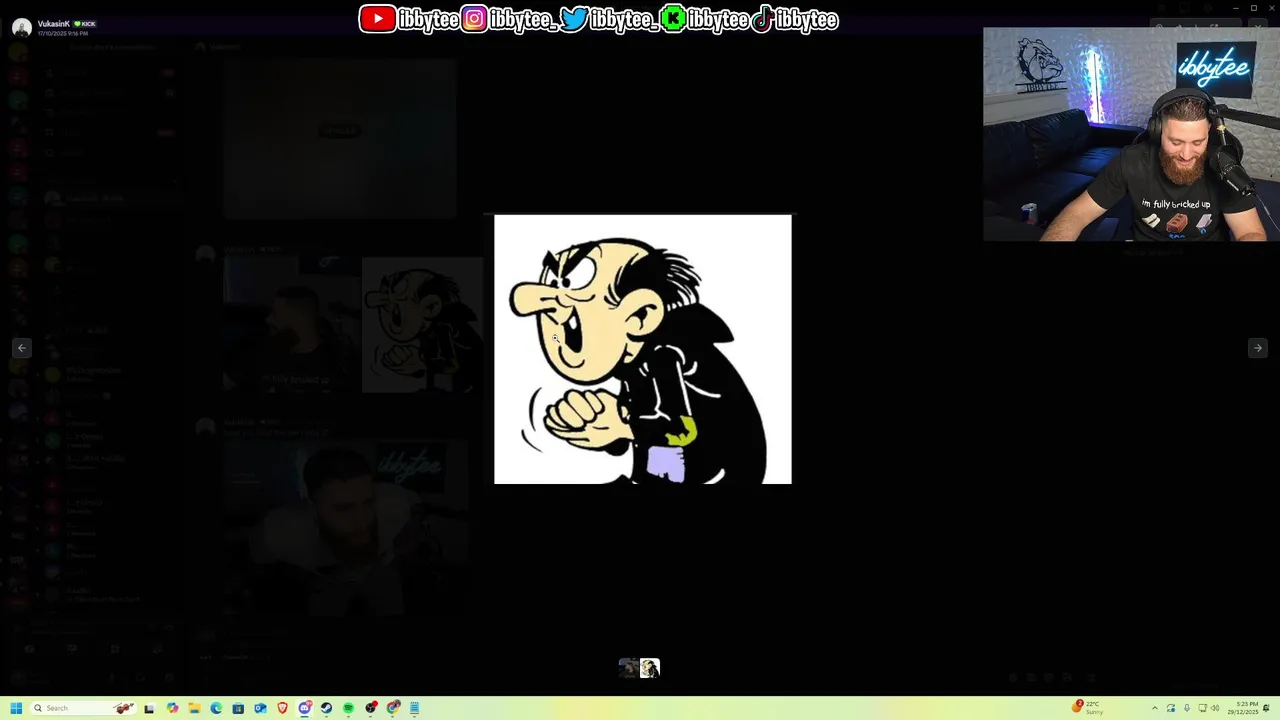Screen dimensions: 1280x720
Task: Open the volume control in the tray
Action: coord(1215,708)
